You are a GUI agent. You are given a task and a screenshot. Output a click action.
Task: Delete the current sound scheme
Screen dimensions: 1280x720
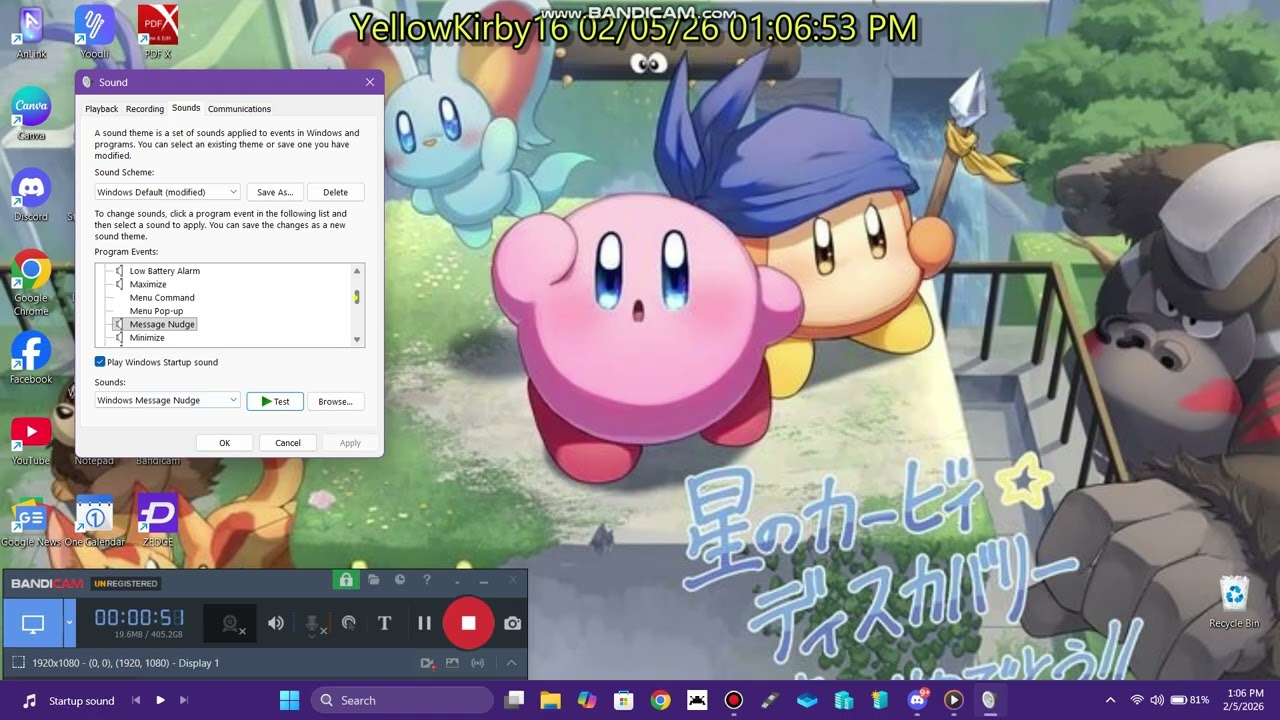click(x=335, y=192)
